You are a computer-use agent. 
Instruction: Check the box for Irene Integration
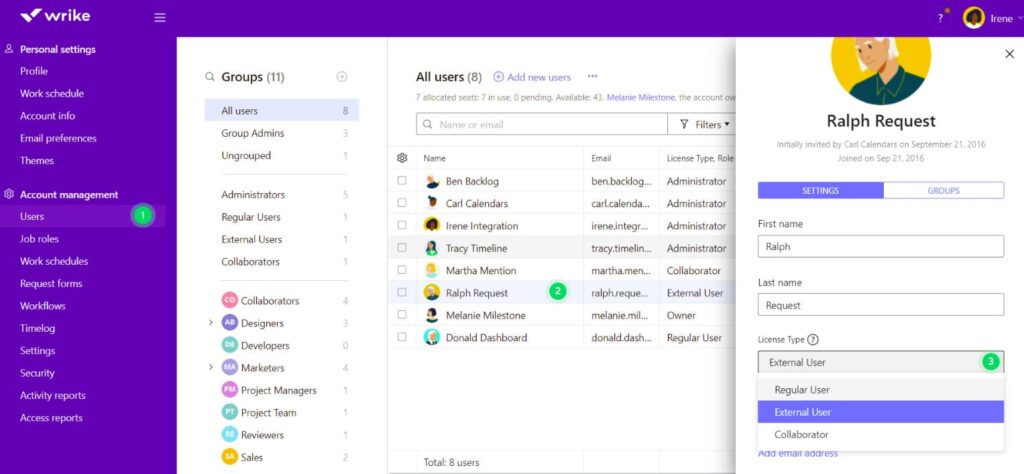point(402,225)
